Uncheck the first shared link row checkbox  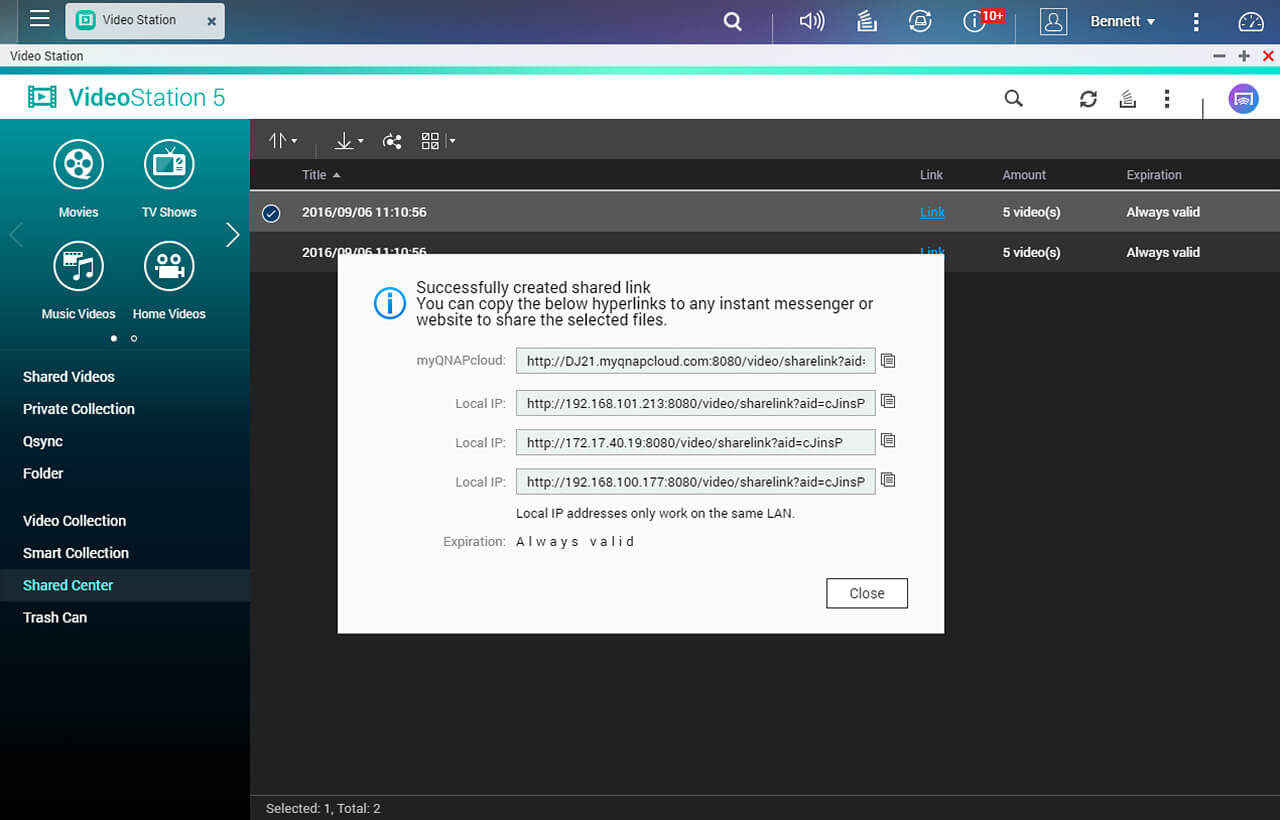[x=271, y=213]
